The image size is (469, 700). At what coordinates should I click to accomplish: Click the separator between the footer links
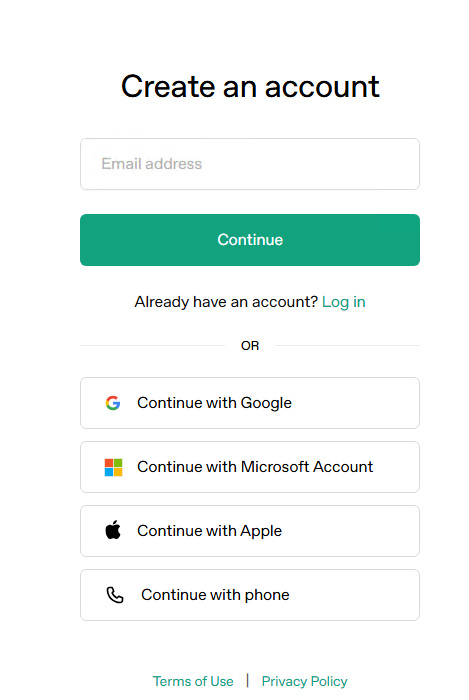pyautogui.click(x=247, y=681)
